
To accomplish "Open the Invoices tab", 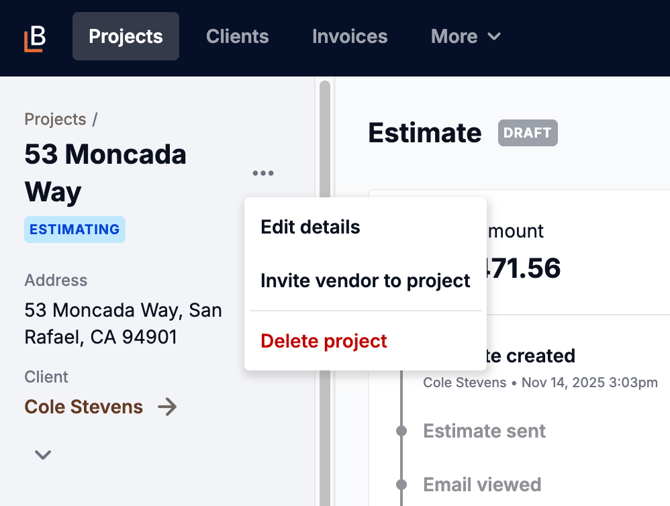I will click(349, 37).
